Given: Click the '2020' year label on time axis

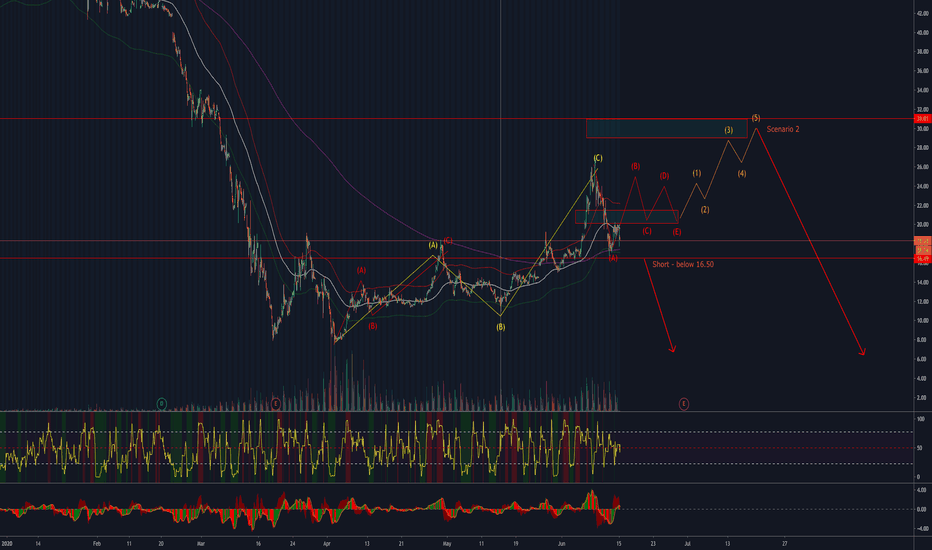Looking at the screenshot, I should point(7,543).
